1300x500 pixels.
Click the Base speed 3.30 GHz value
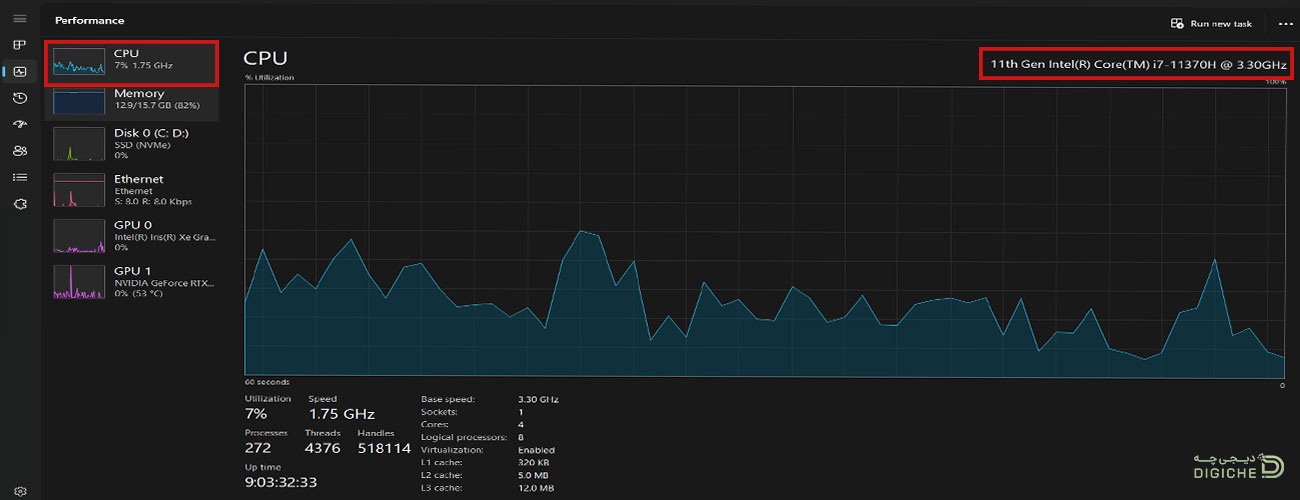point(538,399)
